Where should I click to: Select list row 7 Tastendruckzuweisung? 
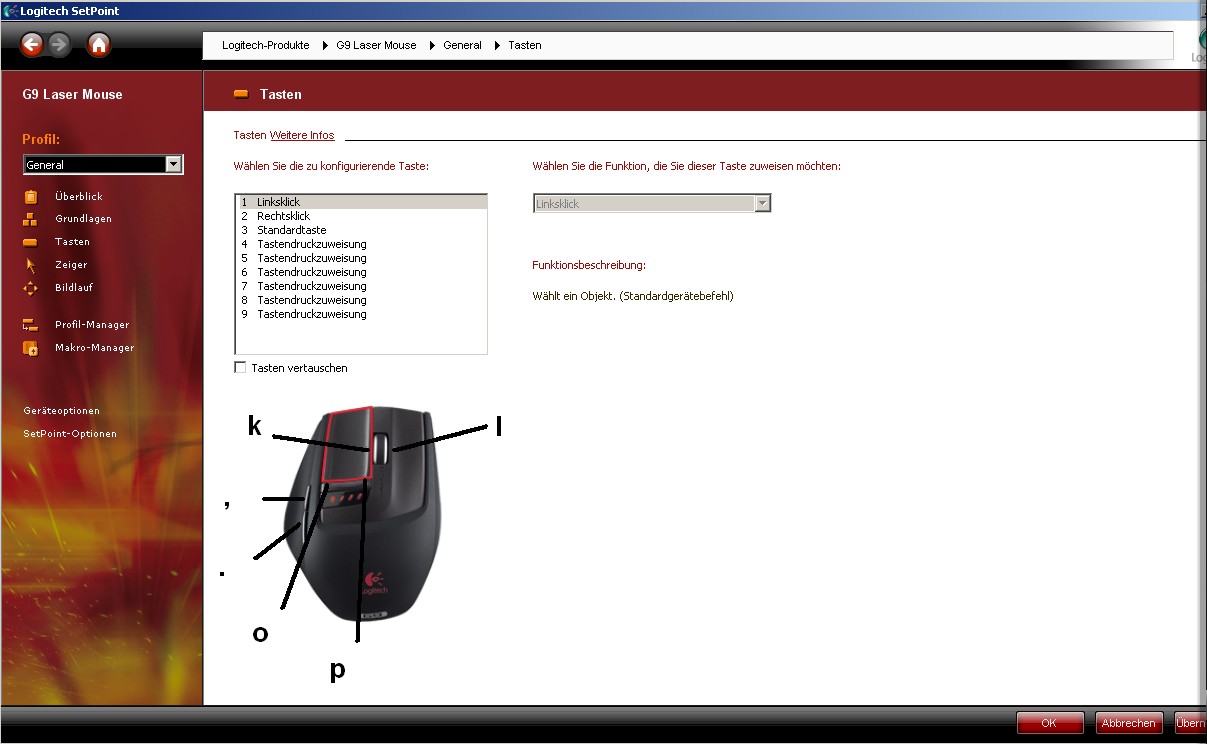[361, 286]
